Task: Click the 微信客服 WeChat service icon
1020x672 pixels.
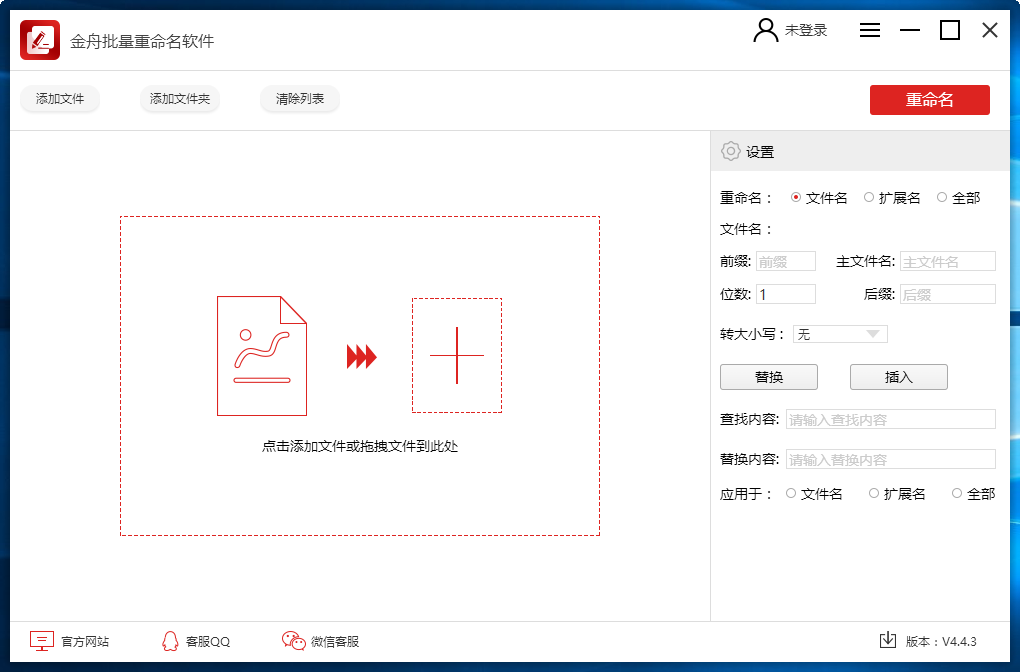Action: [x=292, y=641]
